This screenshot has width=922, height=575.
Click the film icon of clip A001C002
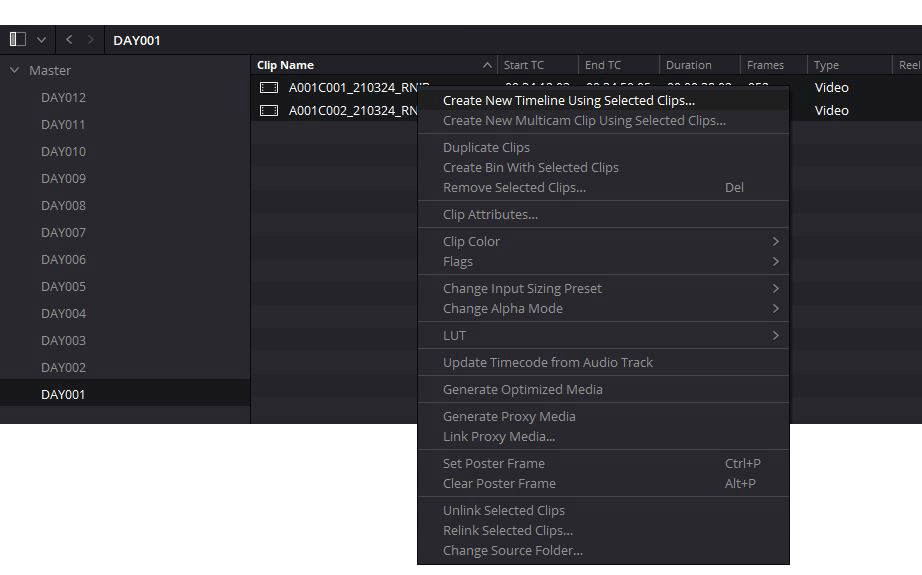(x=269, y=110)
